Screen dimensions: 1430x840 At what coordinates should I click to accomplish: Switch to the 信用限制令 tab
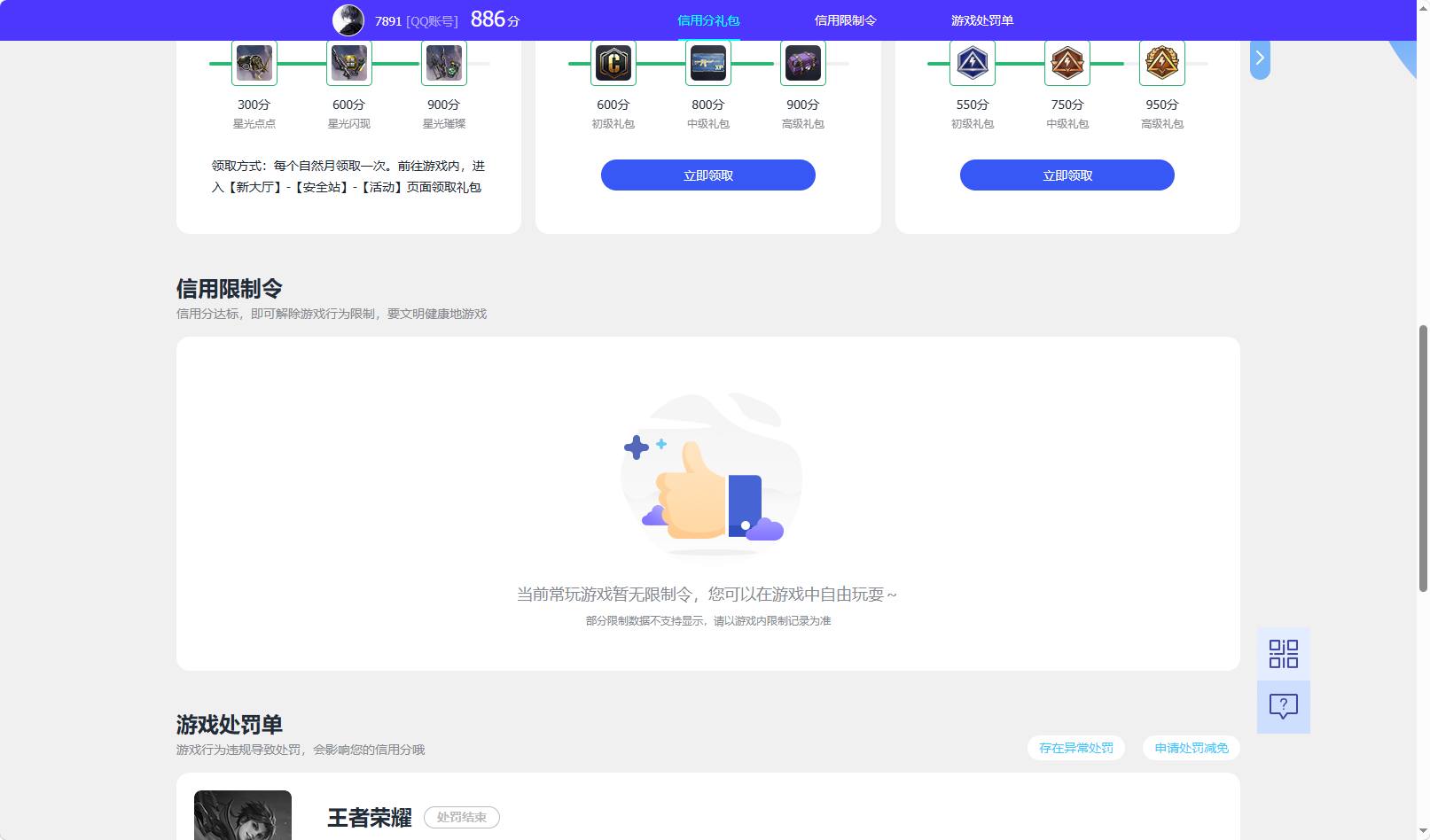click(x=846, y=19)
